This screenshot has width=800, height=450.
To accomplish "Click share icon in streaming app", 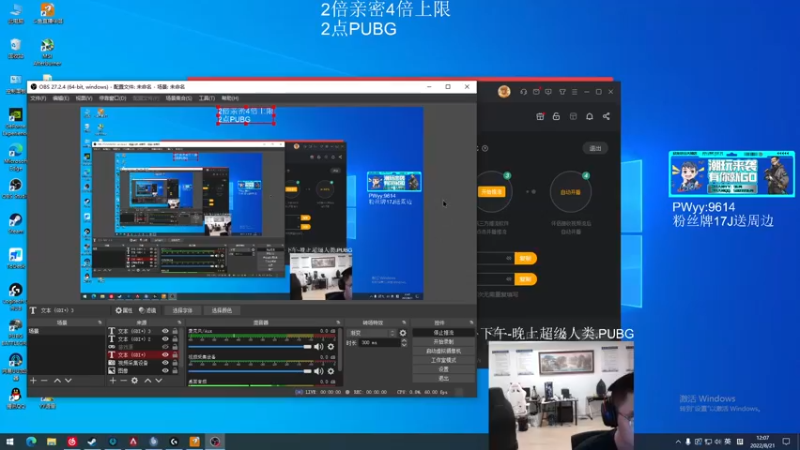I will pyautogui.click(x=606, y=116).
